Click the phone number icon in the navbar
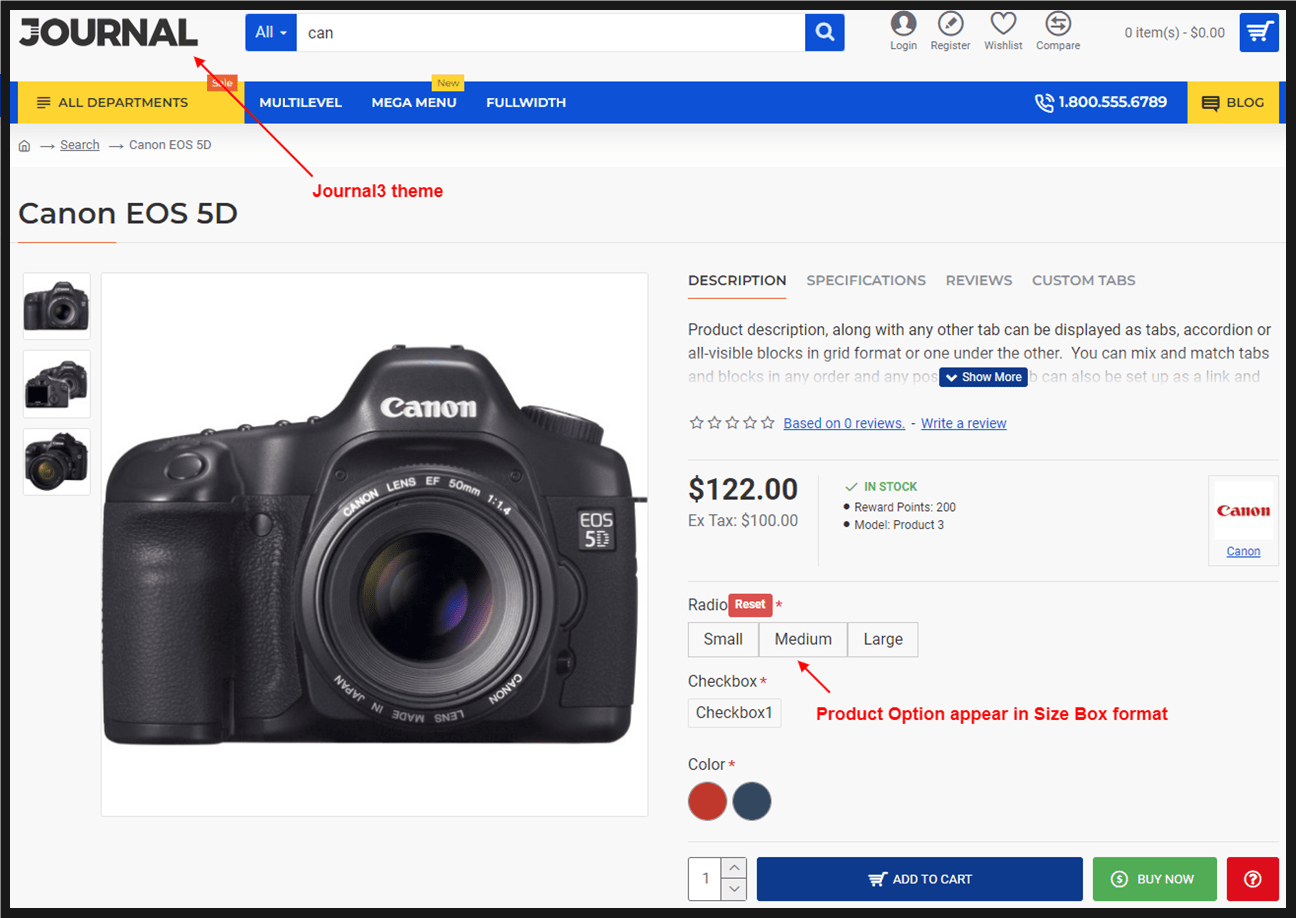 [1044, 102]
